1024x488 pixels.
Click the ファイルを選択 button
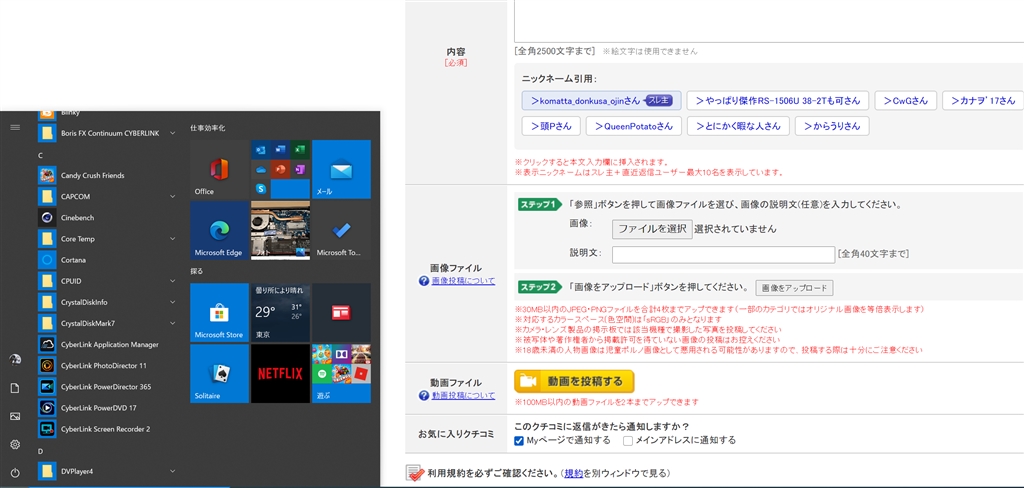click(652, 229)
